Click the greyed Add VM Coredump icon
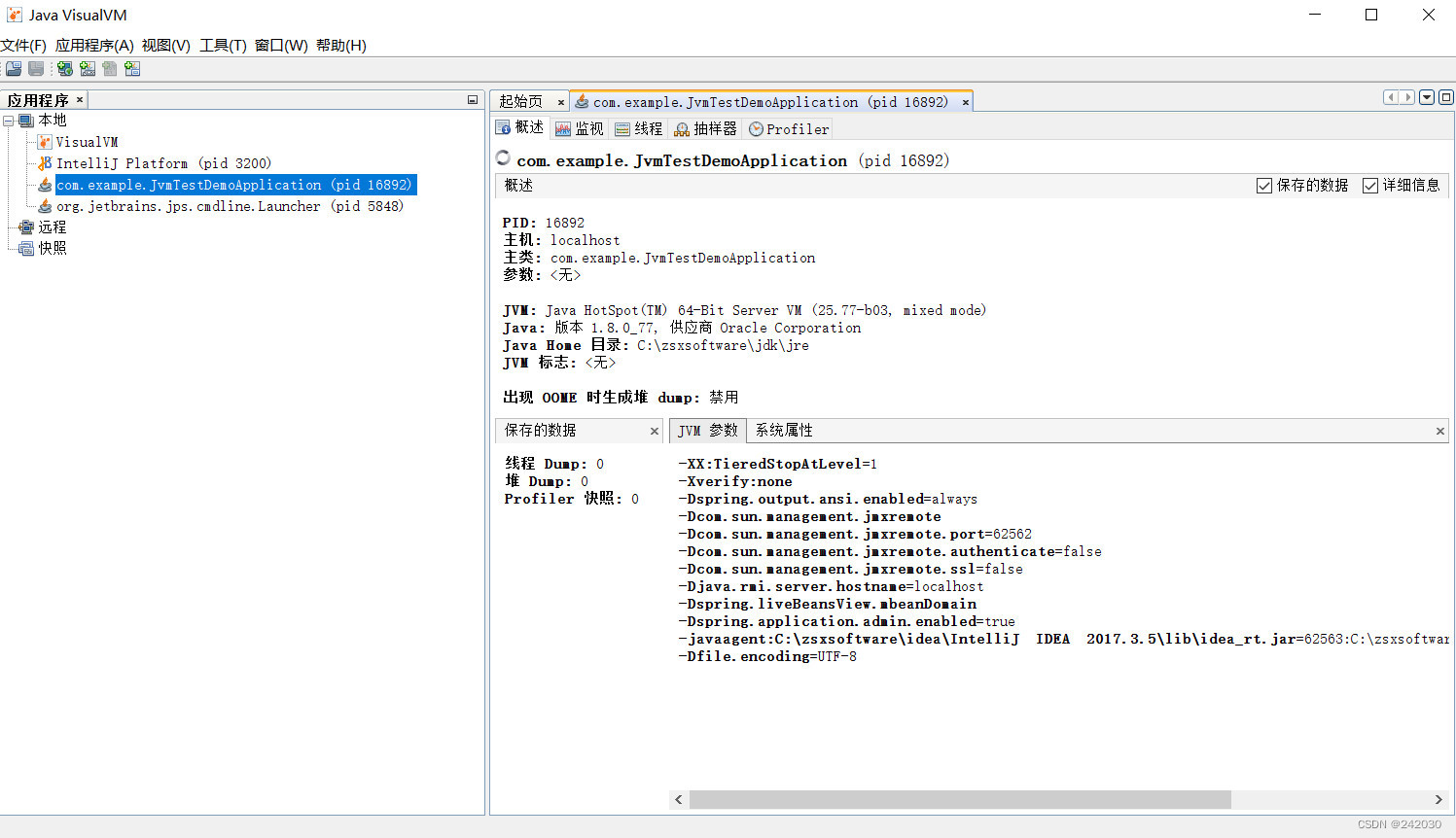The width and height of the screenshot is (1456, 838). pos(110,69)
